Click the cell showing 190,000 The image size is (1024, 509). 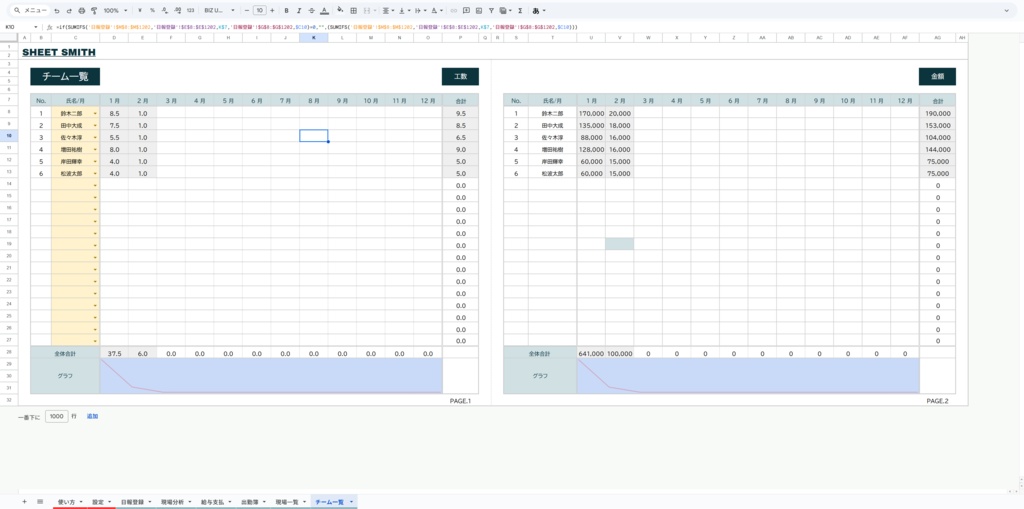pyautogui.click(x=937, y=113)
